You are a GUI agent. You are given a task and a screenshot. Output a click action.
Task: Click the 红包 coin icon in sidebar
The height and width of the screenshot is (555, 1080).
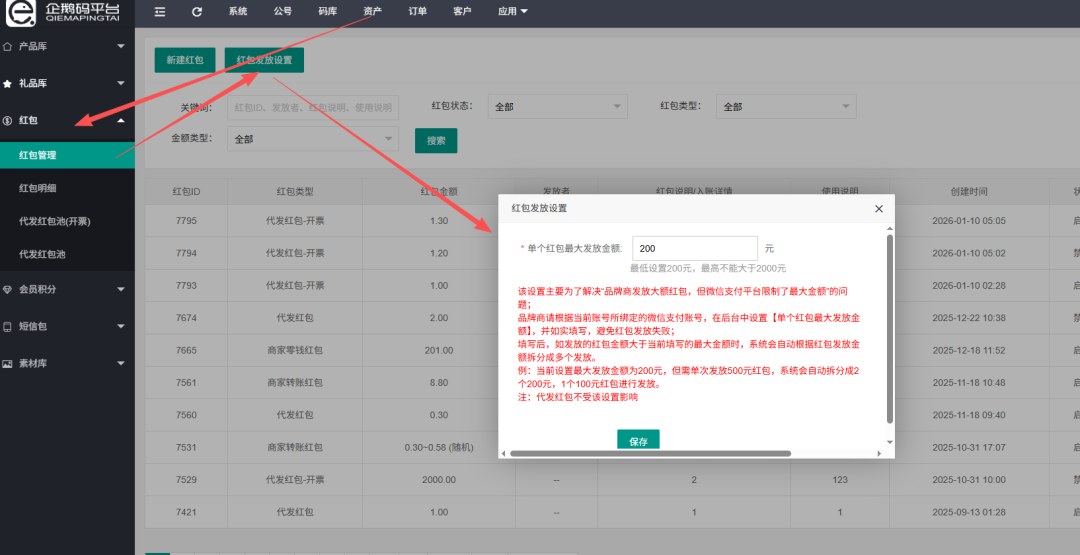pos(8,121)
